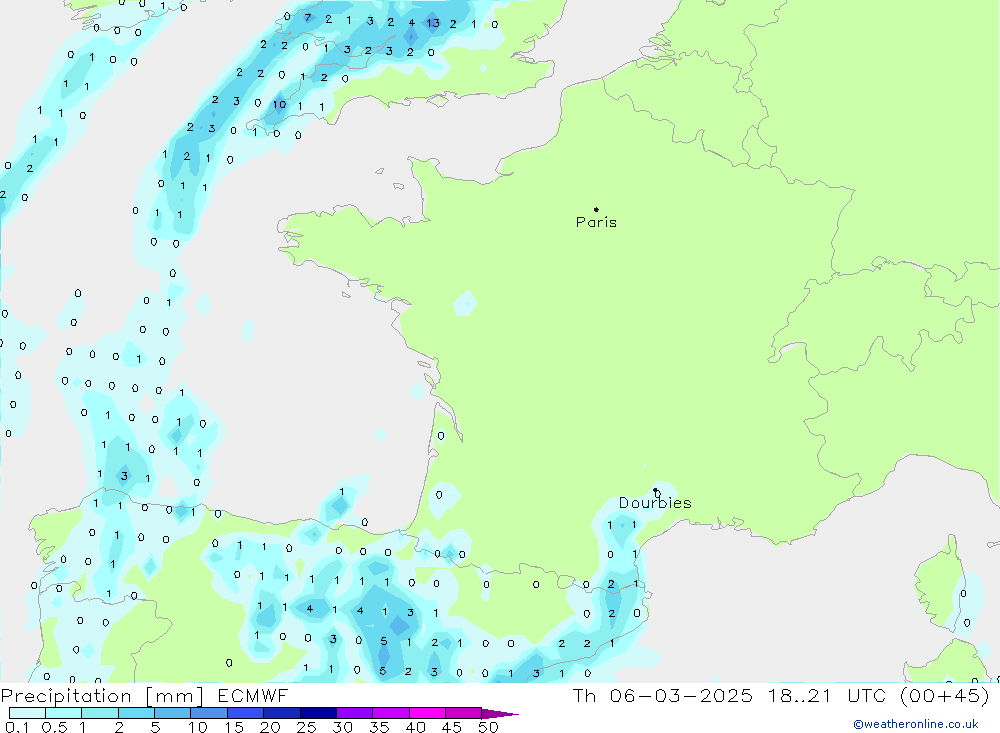1000x733 pixels.
Task: Pick the 15–20 mm legend swatch
Action: 246,713
